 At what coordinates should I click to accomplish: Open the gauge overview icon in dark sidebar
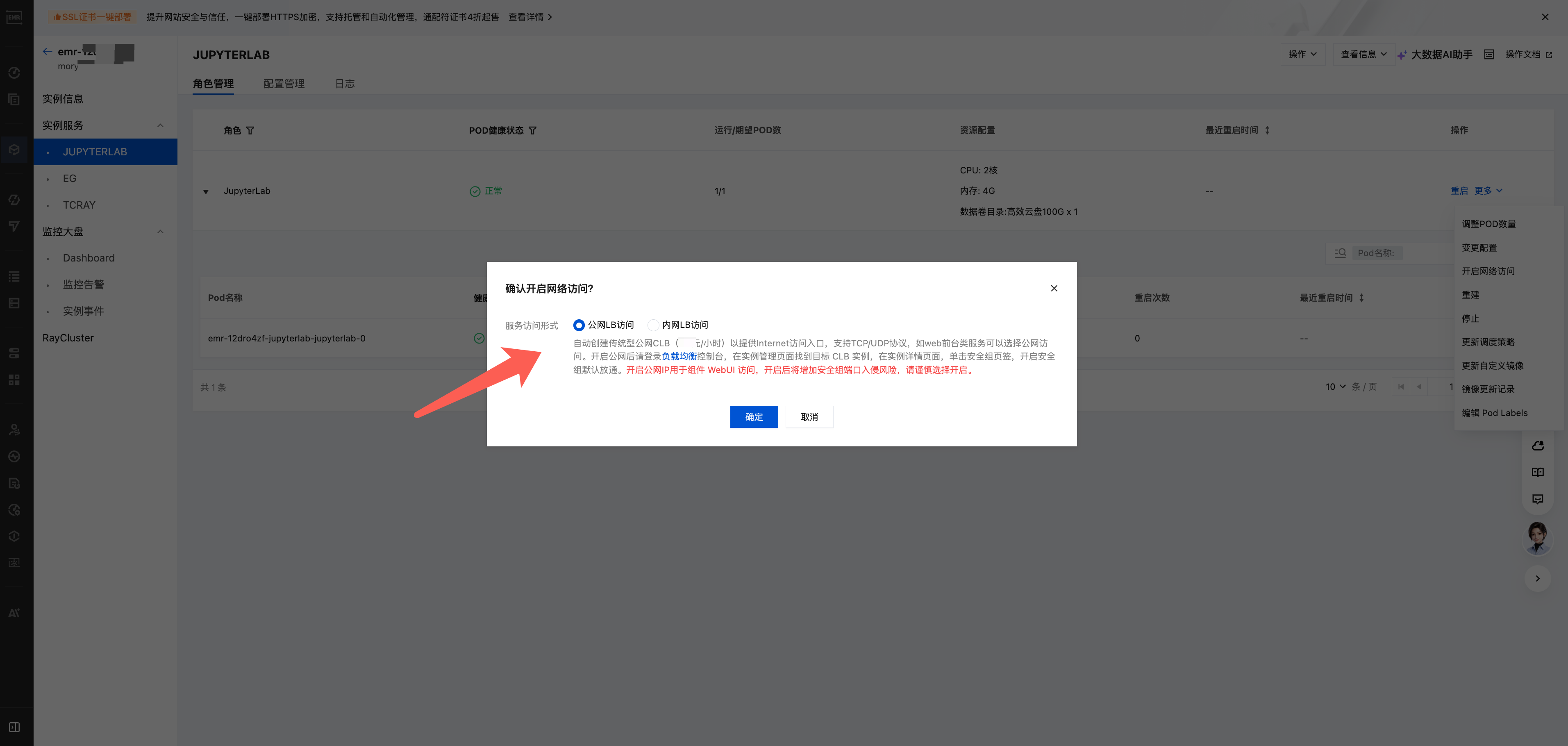(x=14, y=73)
